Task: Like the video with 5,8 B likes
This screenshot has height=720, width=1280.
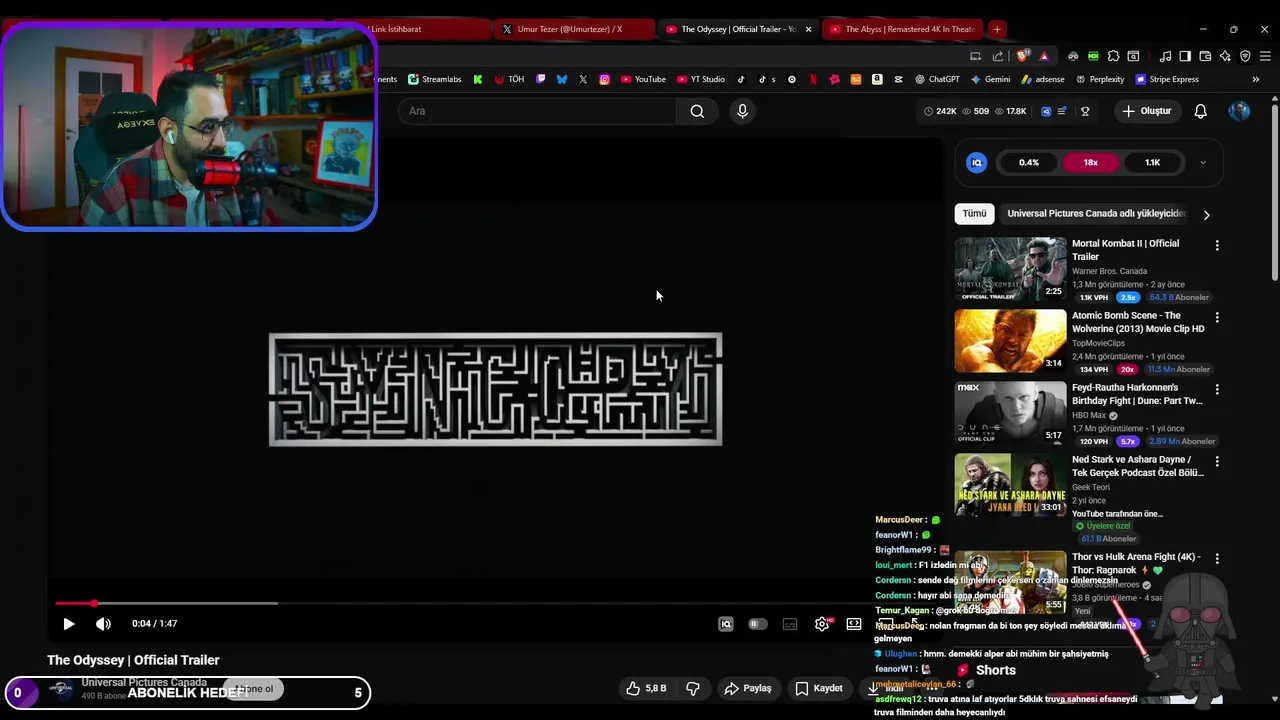Action: [x=646, y=688]
